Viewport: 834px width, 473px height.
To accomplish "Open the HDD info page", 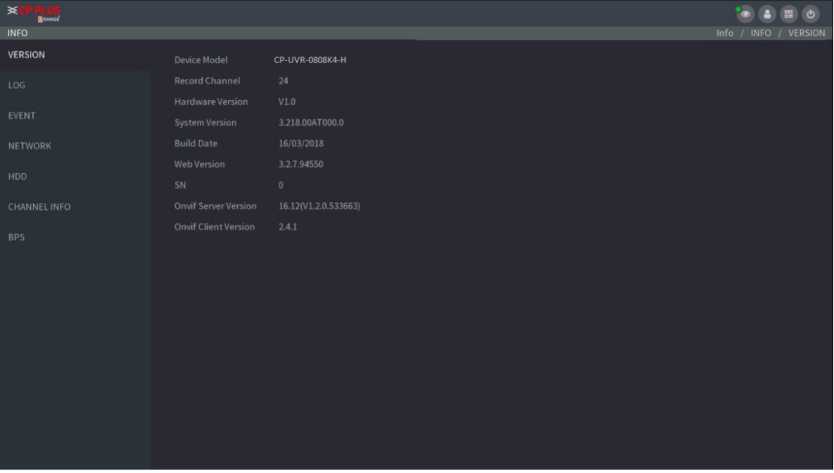I will (x=18, y=176).
